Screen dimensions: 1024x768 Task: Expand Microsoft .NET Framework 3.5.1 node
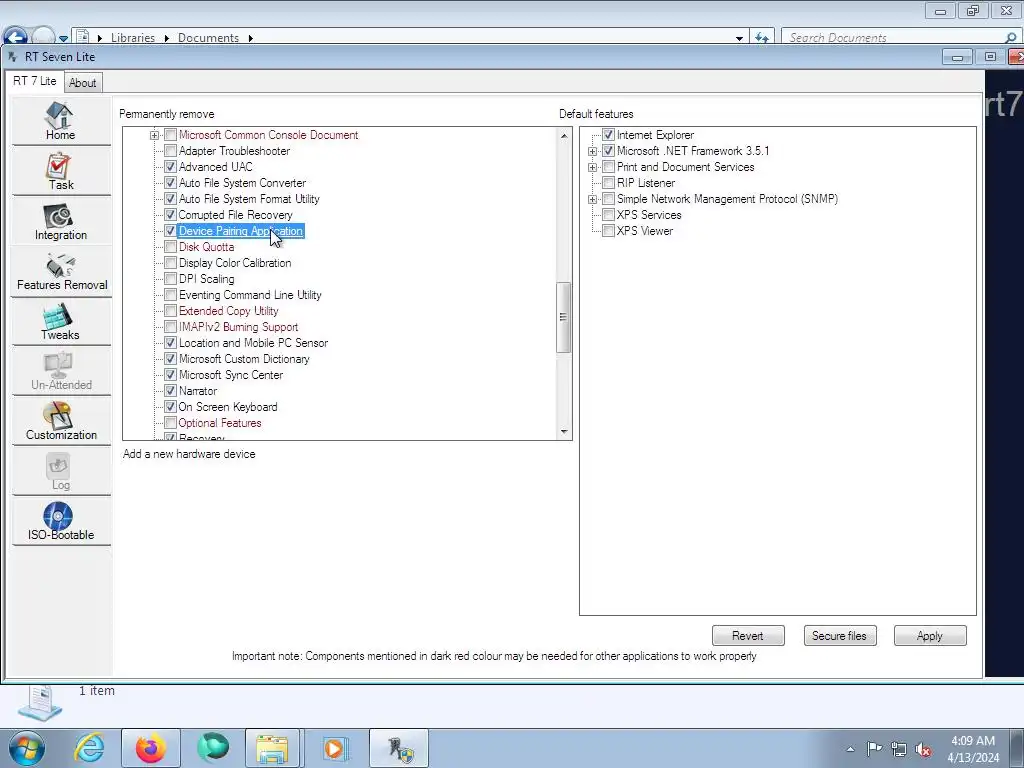pos(592,152)
